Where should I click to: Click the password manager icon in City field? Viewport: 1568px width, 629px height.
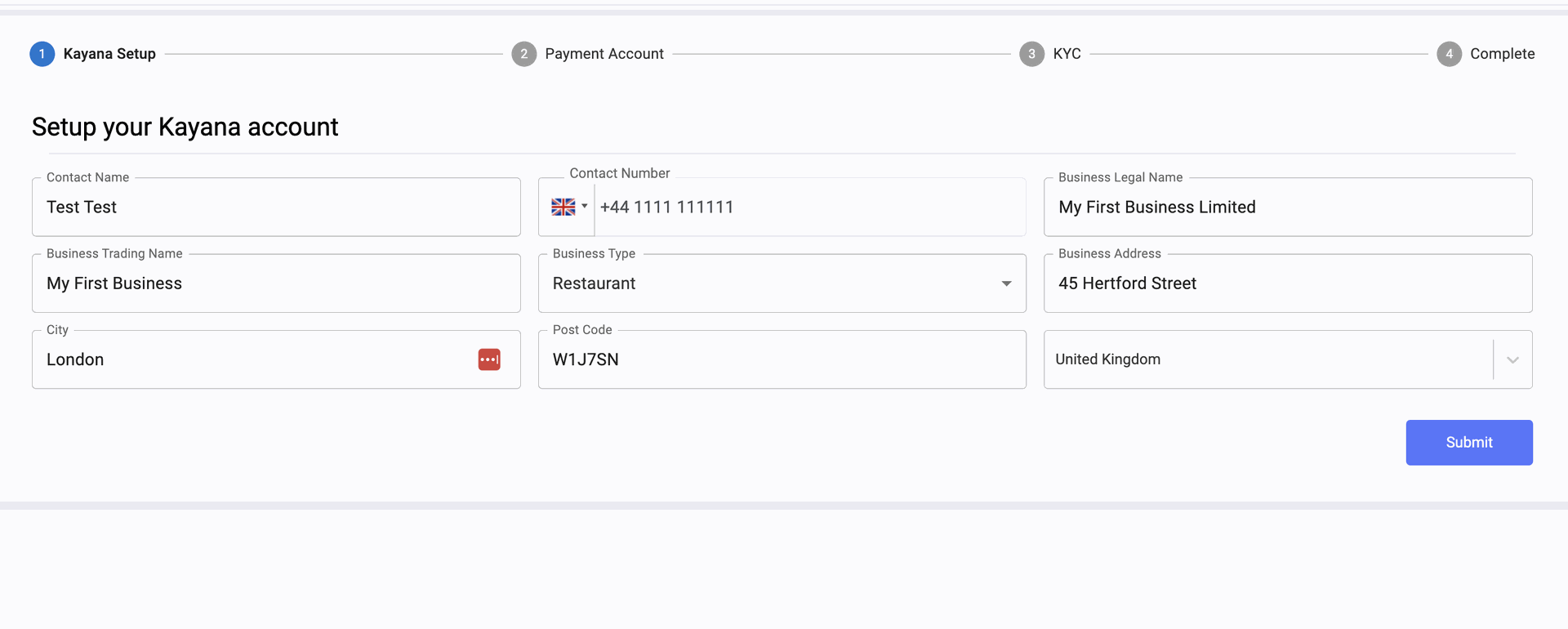click(x=489, y=359)
